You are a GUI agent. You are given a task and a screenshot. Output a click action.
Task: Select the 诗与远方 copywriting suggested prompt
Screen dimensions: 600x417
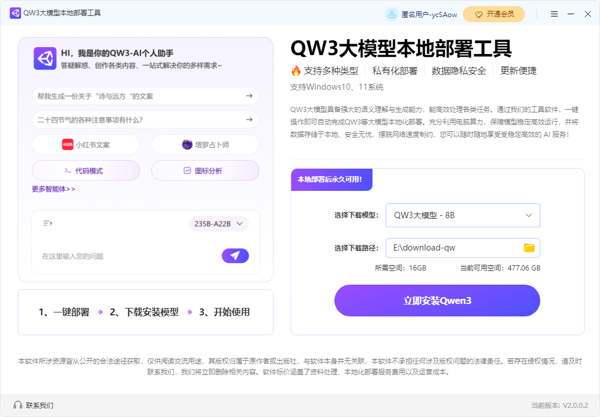click(145, 96)
